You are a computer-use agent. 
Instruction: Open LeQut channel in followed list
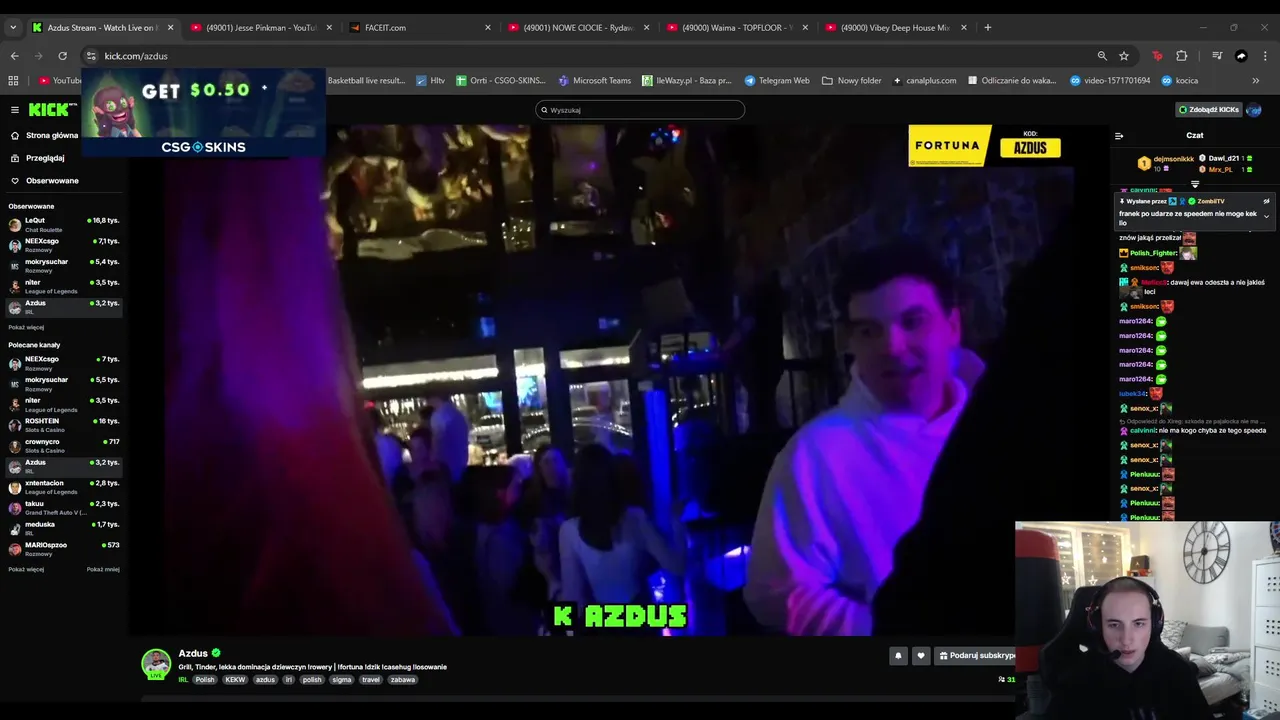point(63,224)
